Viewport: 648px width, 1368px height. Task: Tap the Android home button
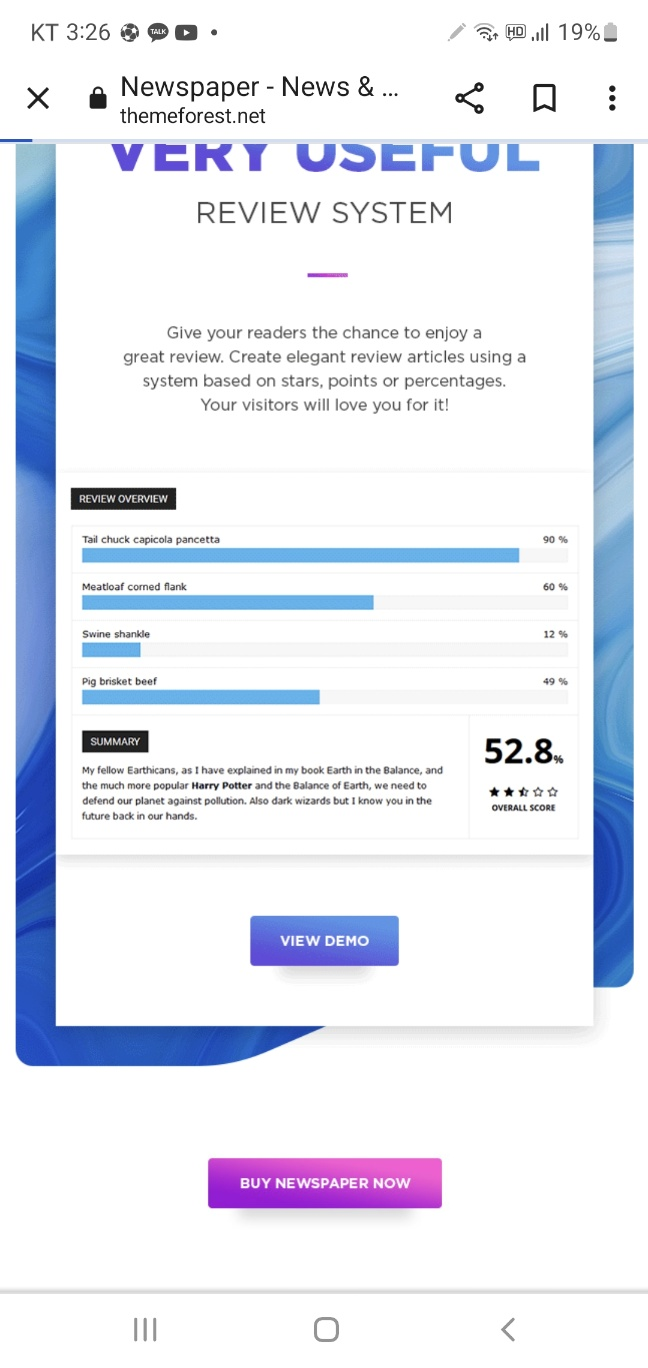pyautogui.click(x=326, y=1329)
